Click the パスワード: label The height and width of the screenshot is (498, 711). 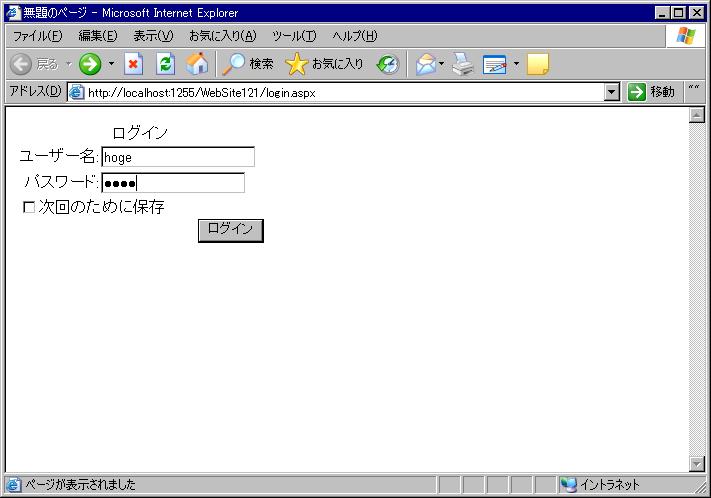[x=62, y=182]
